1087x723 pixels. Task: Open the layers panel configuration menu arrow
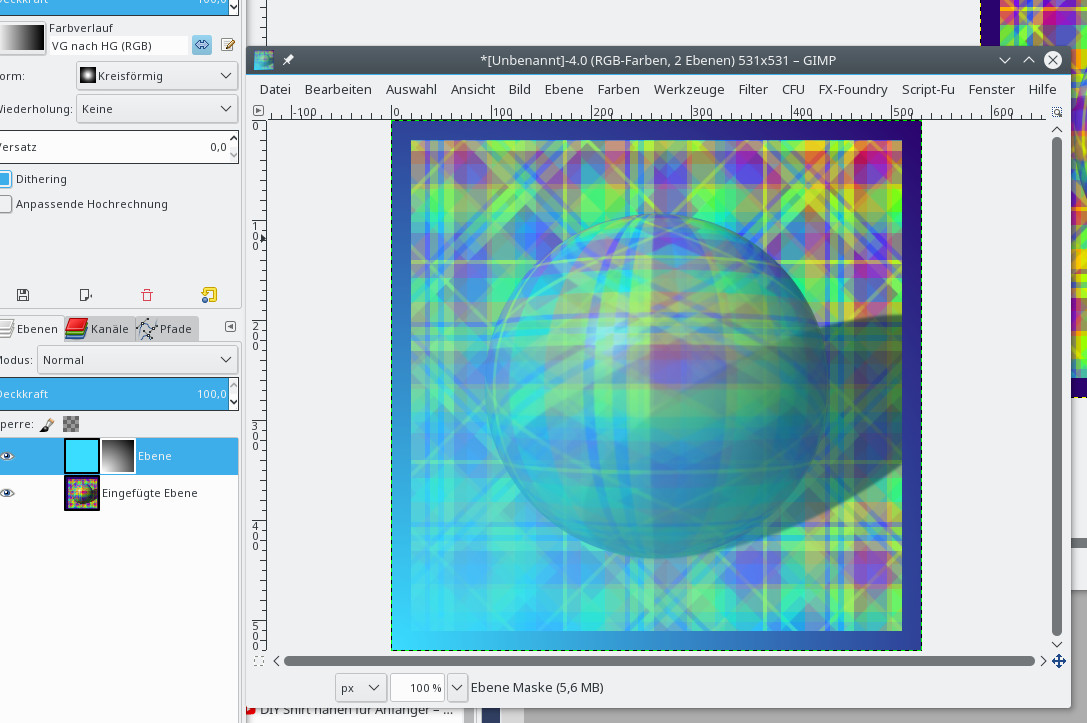tap(230, 327)
